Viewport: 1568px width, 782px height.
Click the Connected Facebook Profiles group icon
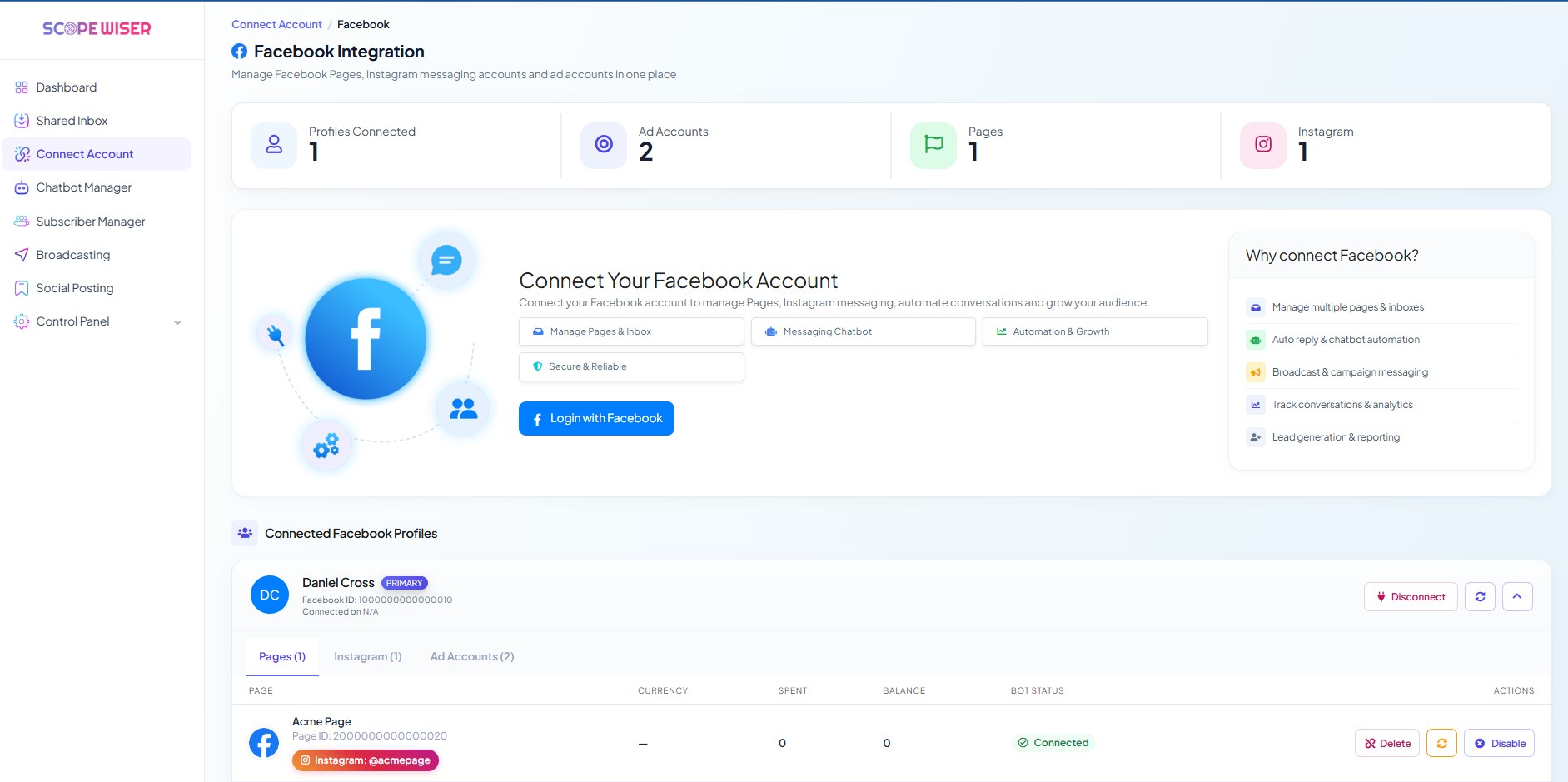[245, 533]
